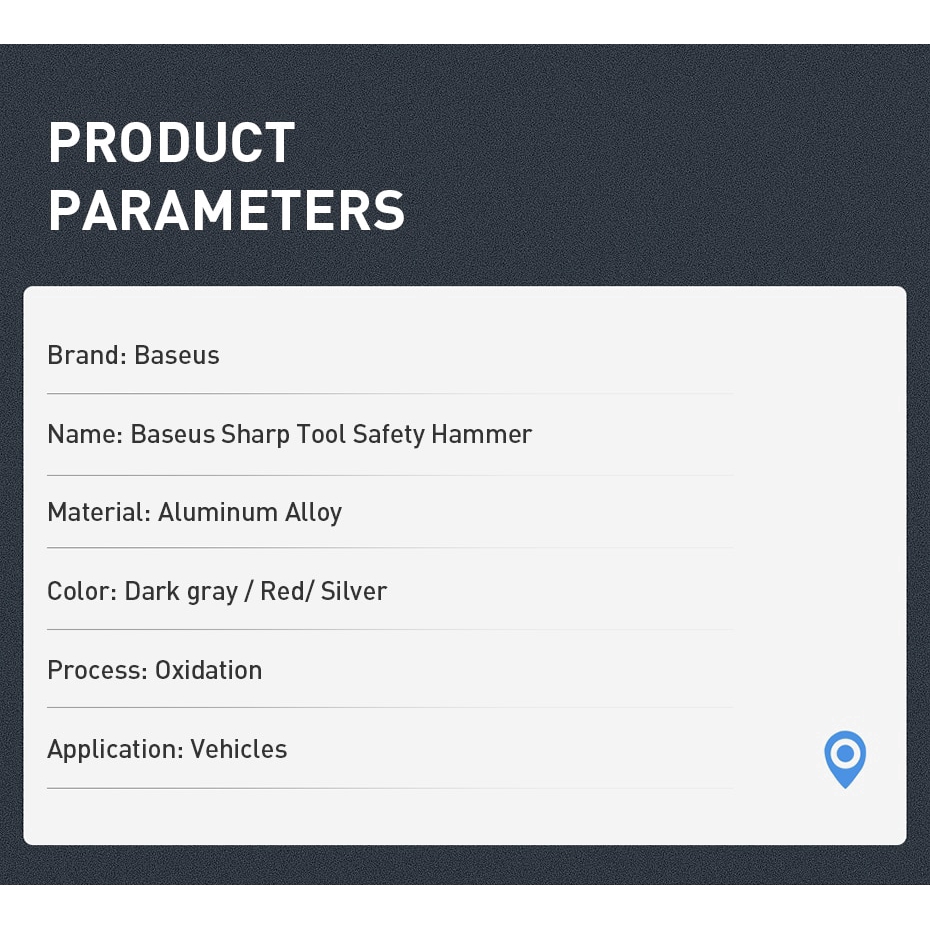Click the Aluminum Alloy value

(x=250, y=512)
